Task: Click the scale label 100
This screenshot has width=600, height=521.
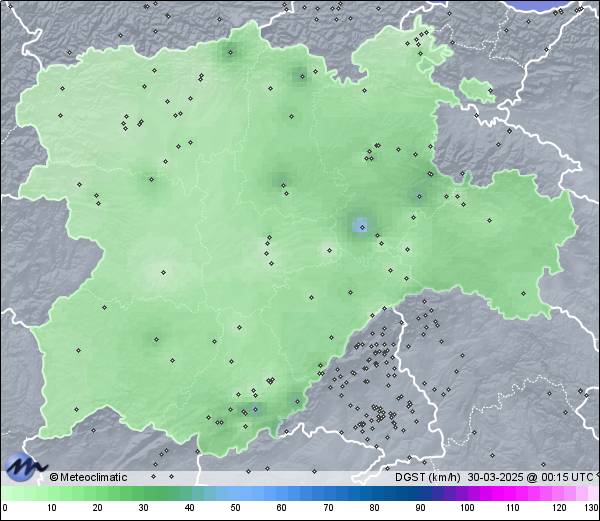Action: [467, 508]
